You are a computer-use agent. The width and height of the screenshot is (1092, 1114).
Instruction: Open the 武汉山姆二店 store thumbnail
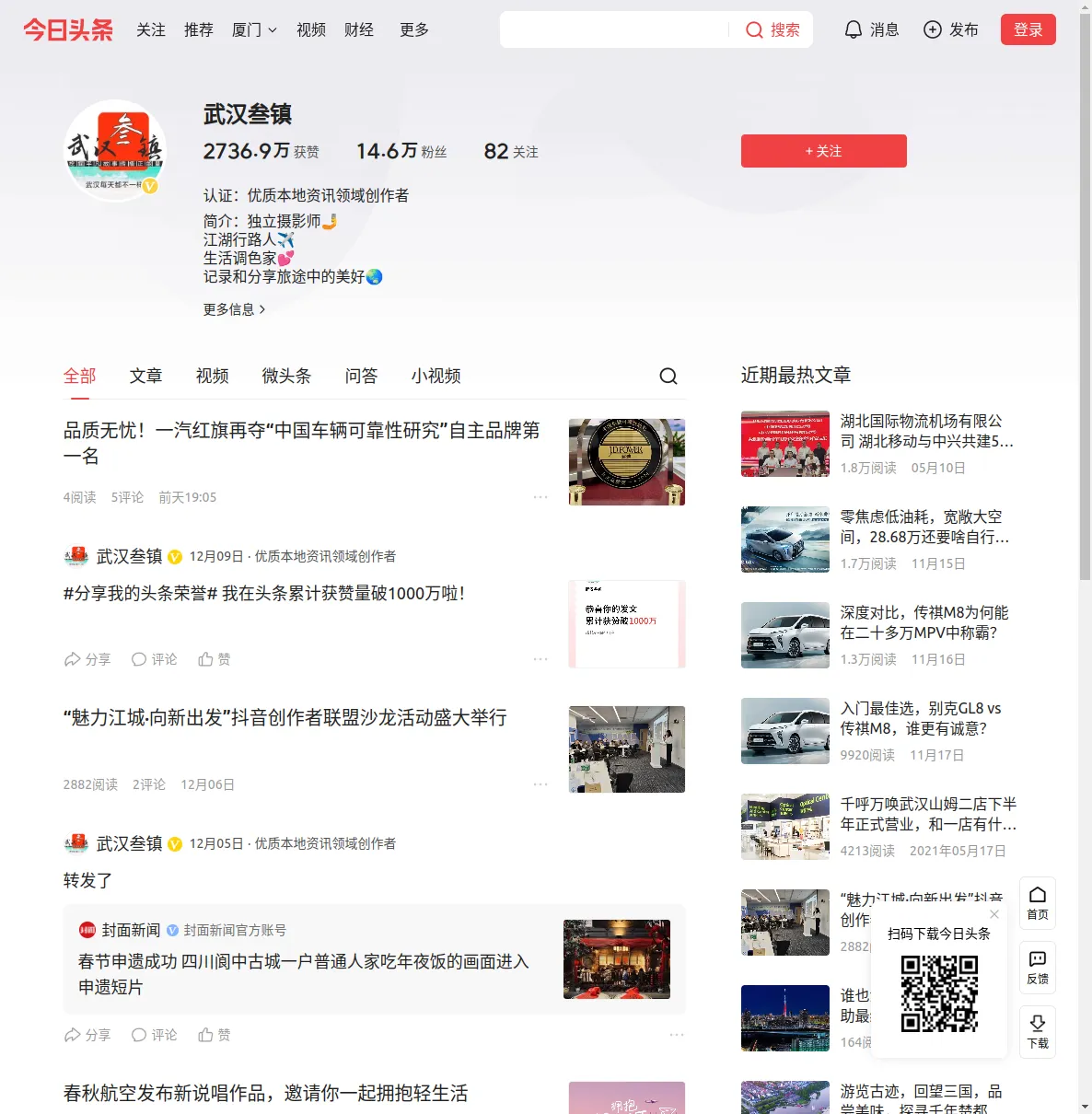click(x=785, y=827)
